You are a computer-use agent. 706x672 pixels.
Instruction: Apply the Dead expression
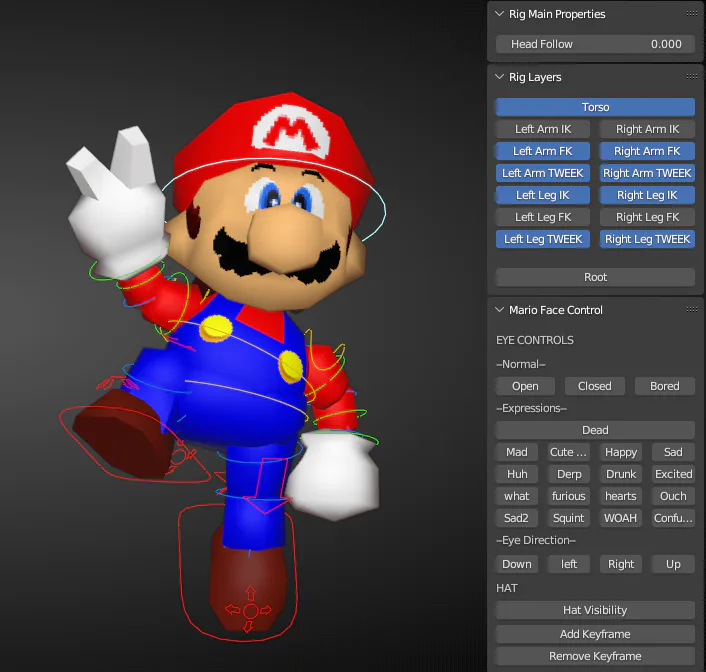click(x=595, y=430)
